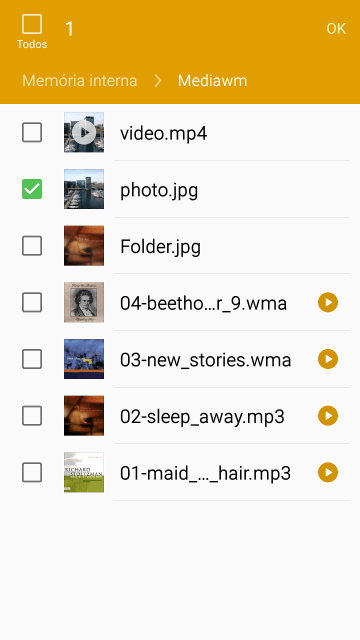Screen dimensions: 360x640
Task: Play preview of 03-new_stories.wma
Action: click(x=328, y=359)
